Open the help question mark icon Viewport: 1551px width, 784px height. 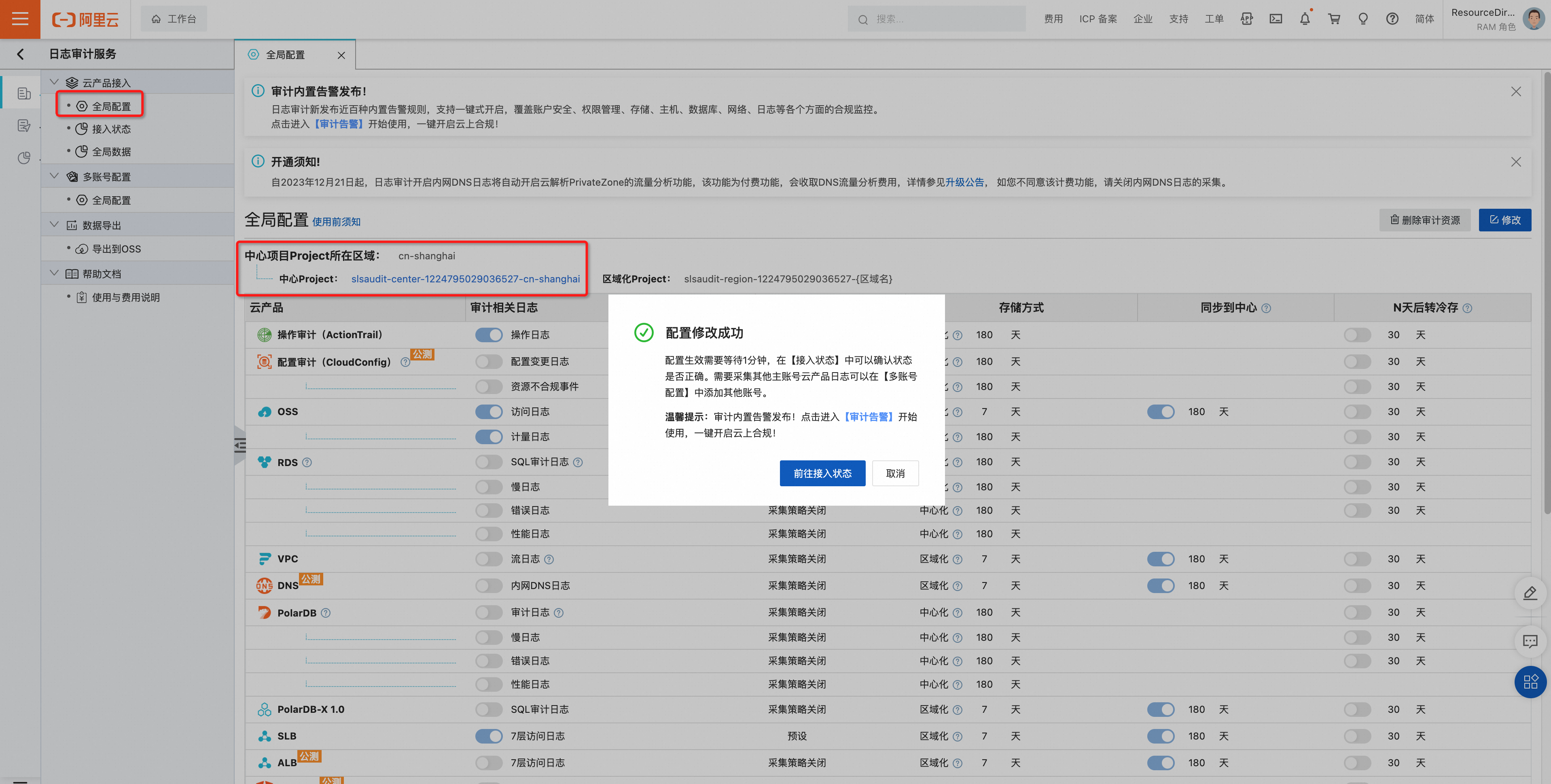click(x=1392, y=19)
